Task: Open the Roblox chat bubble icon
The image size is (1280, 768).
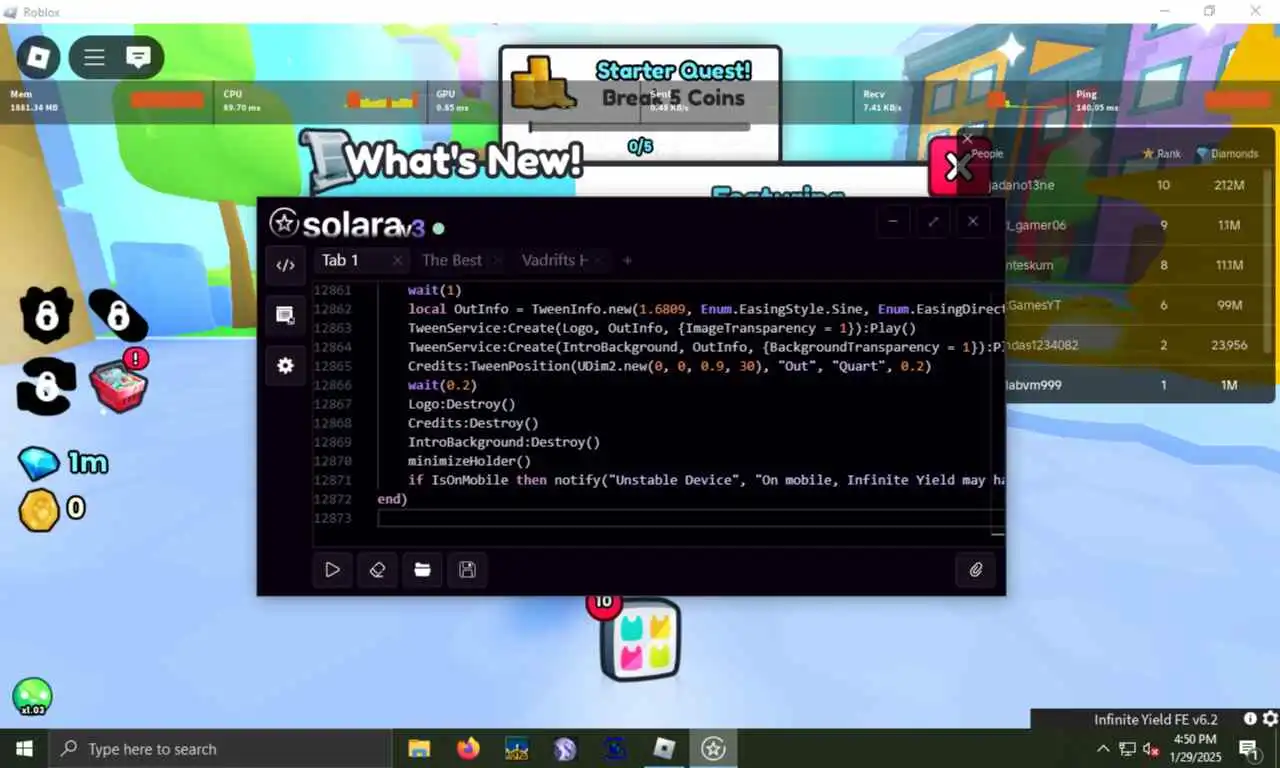Action: point(138,57)
